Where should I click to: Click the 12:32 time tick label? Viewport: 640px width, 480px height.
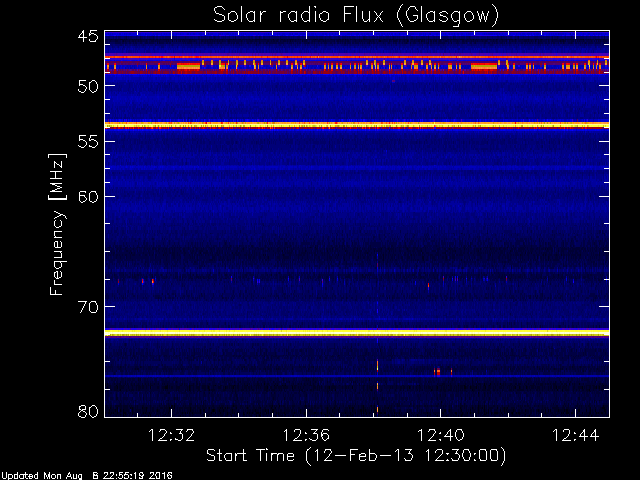click(x=171, y=435)
